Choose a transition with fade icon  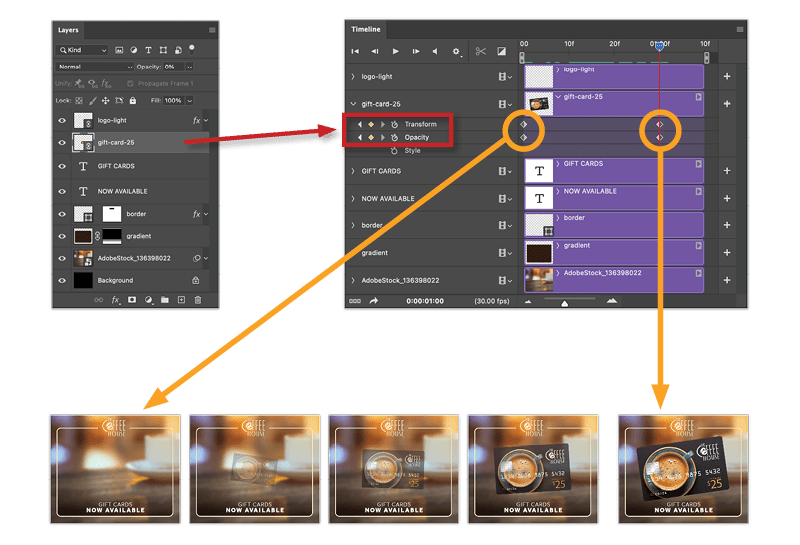502,51
